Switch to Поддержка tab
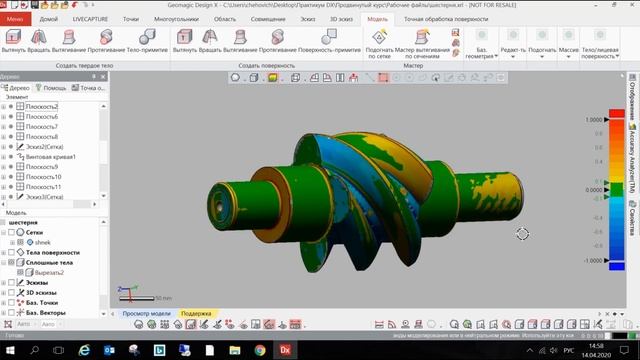Screen dimensions: 640x360 [196, 313]
